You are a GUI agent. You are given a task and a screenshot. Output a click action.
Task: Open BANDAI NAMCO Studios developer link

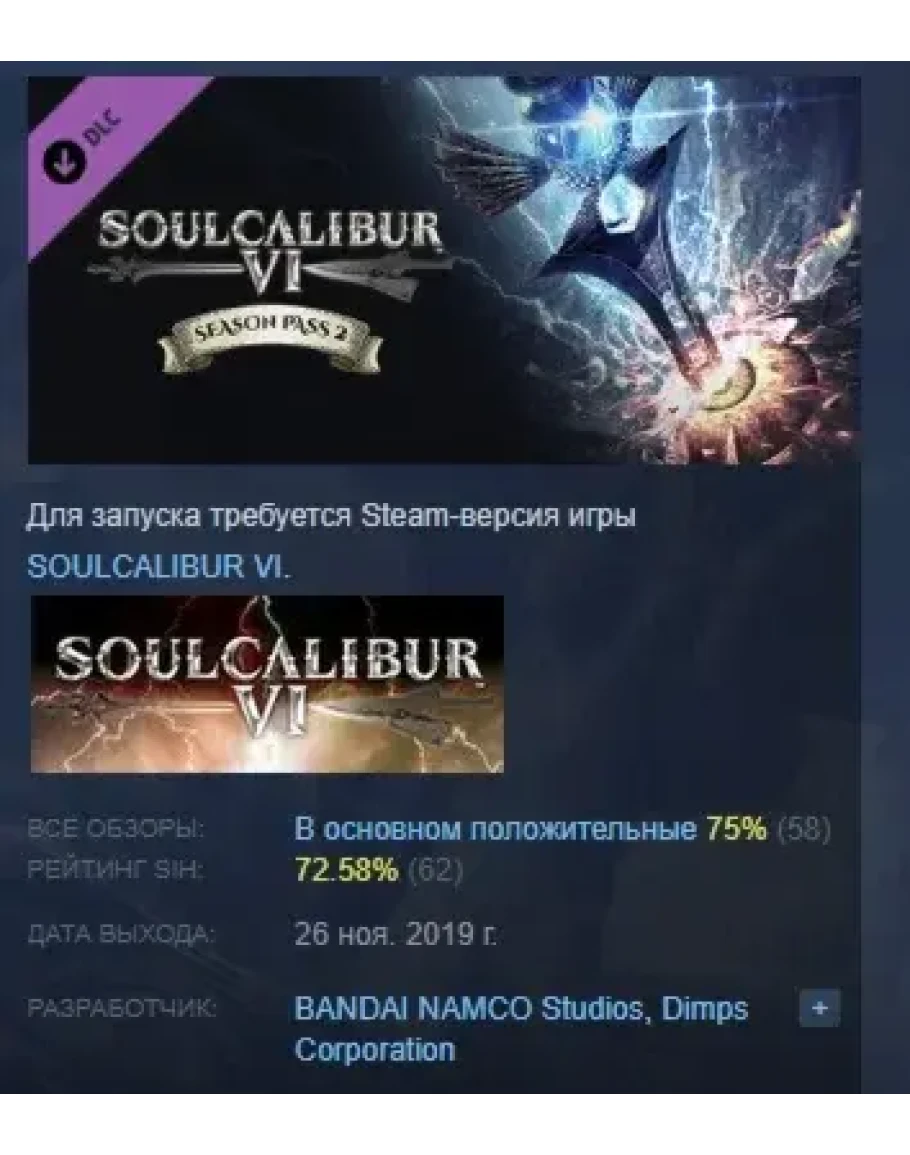pyautogui.click(x=470, y=1008)
